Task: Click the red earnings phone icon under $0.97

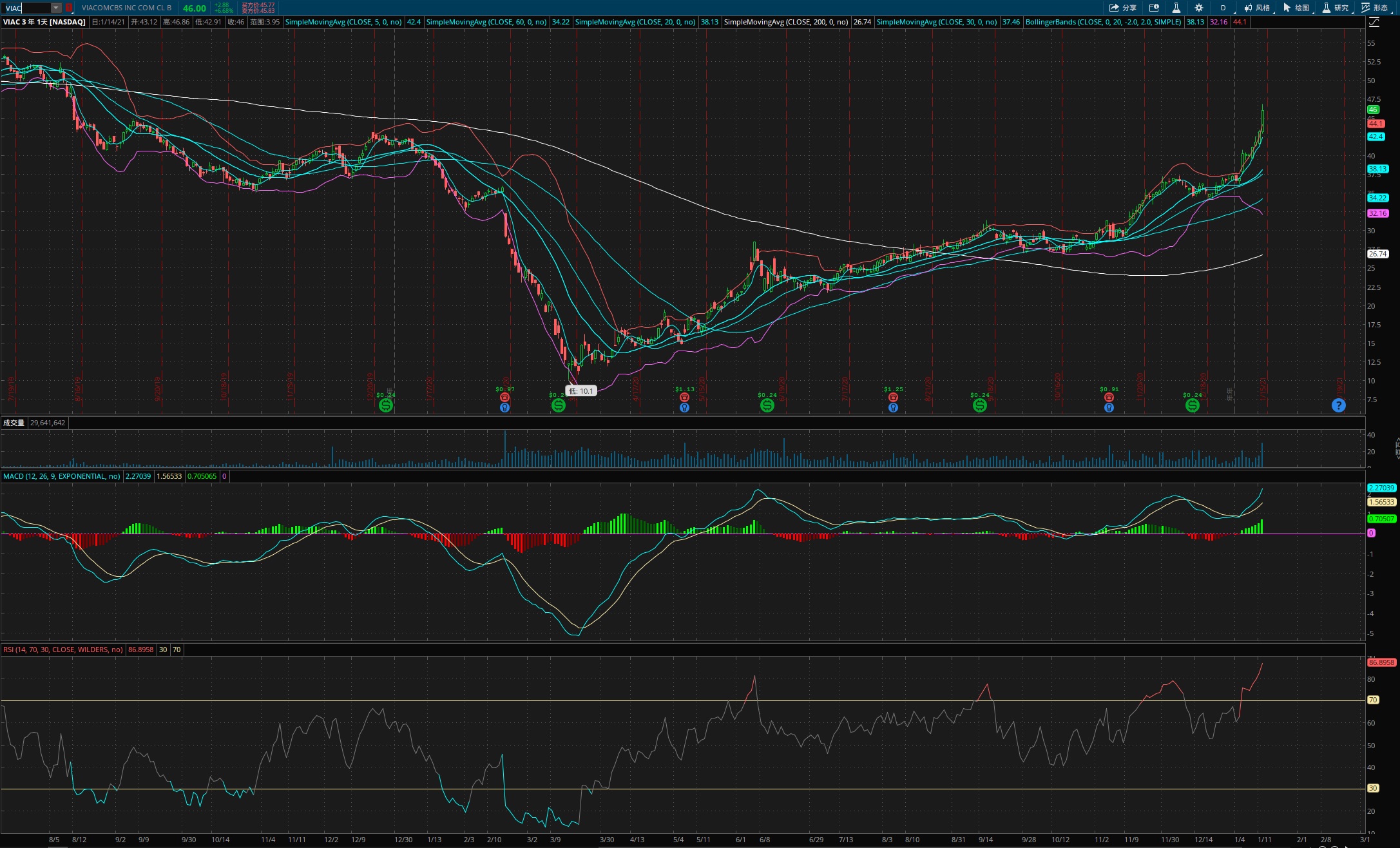Action: [x=504, y=398]
